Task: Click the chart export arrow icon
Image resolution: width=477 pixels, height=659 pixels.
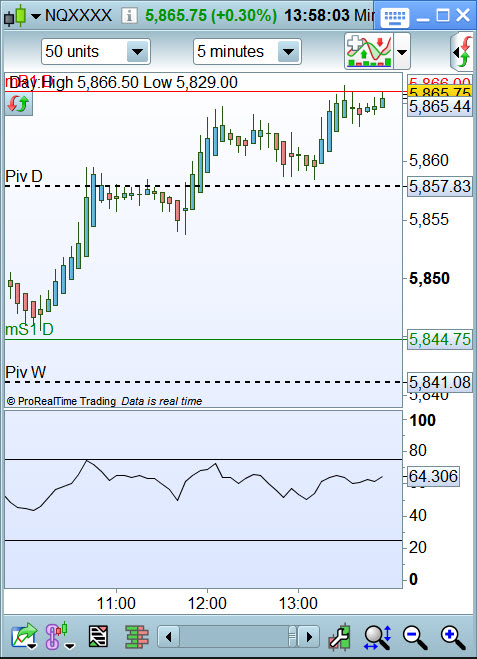Action: (x=24, y=637)
